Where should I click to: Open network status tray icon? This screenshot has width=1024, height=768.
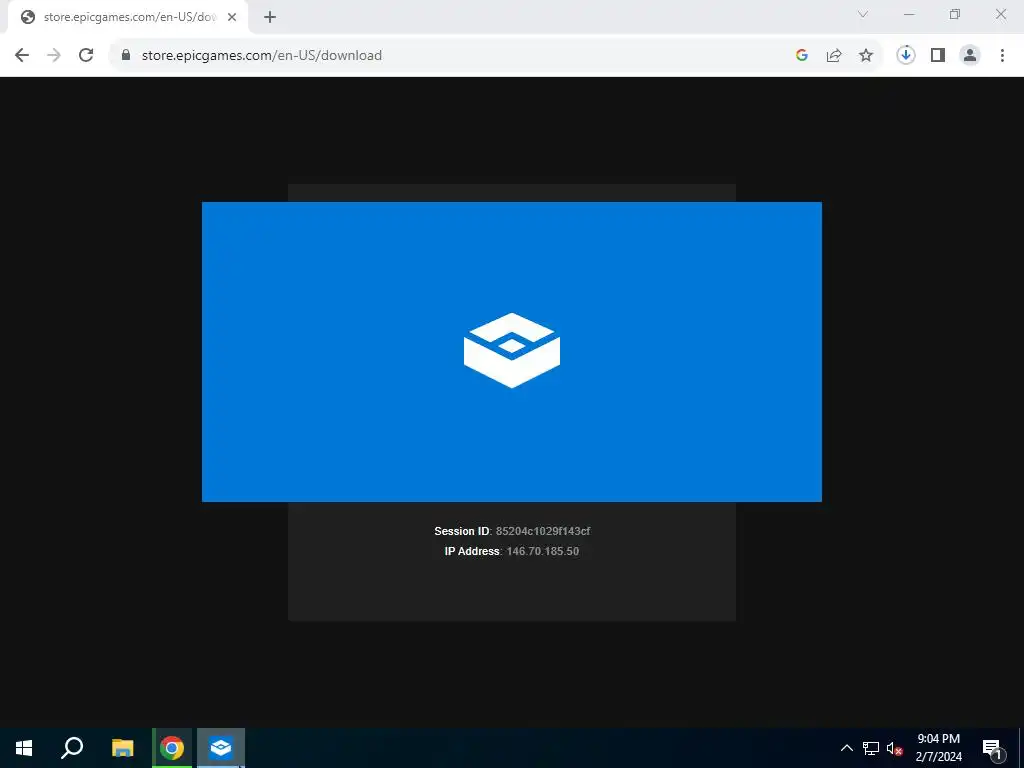click(871, 748)
